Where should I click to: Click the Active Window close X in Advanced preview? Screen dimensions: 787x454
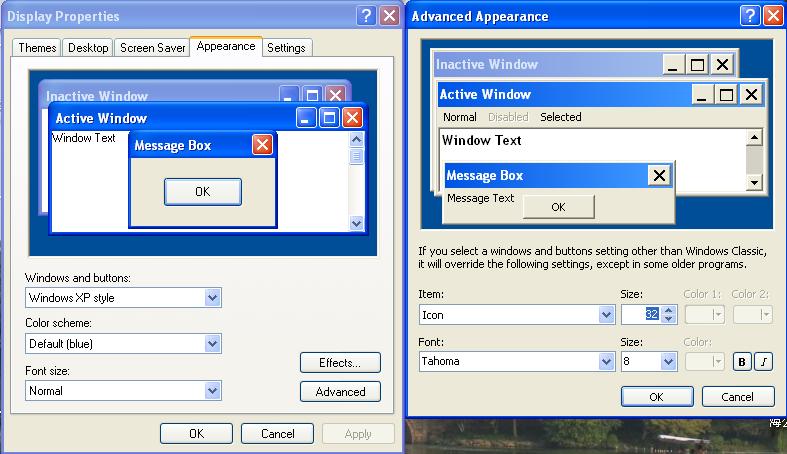(x=751, y=94)
